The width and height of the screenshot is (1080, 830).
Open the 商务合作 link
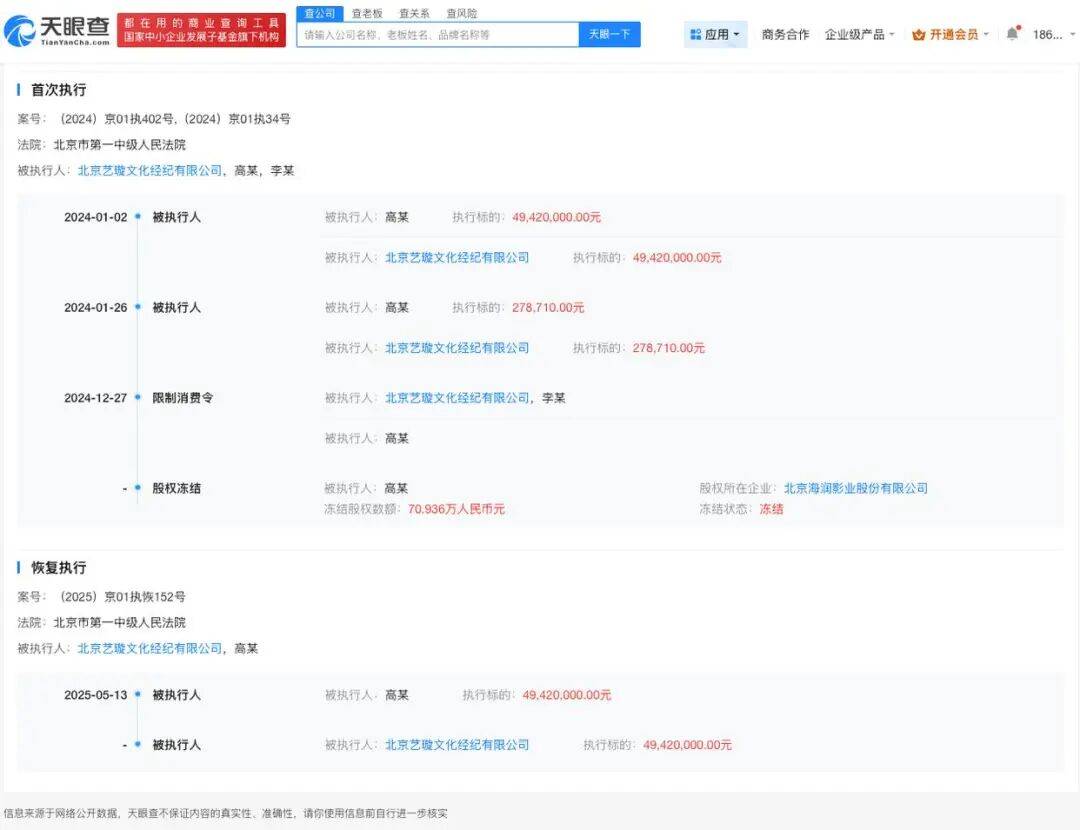(x=785, y=34)
